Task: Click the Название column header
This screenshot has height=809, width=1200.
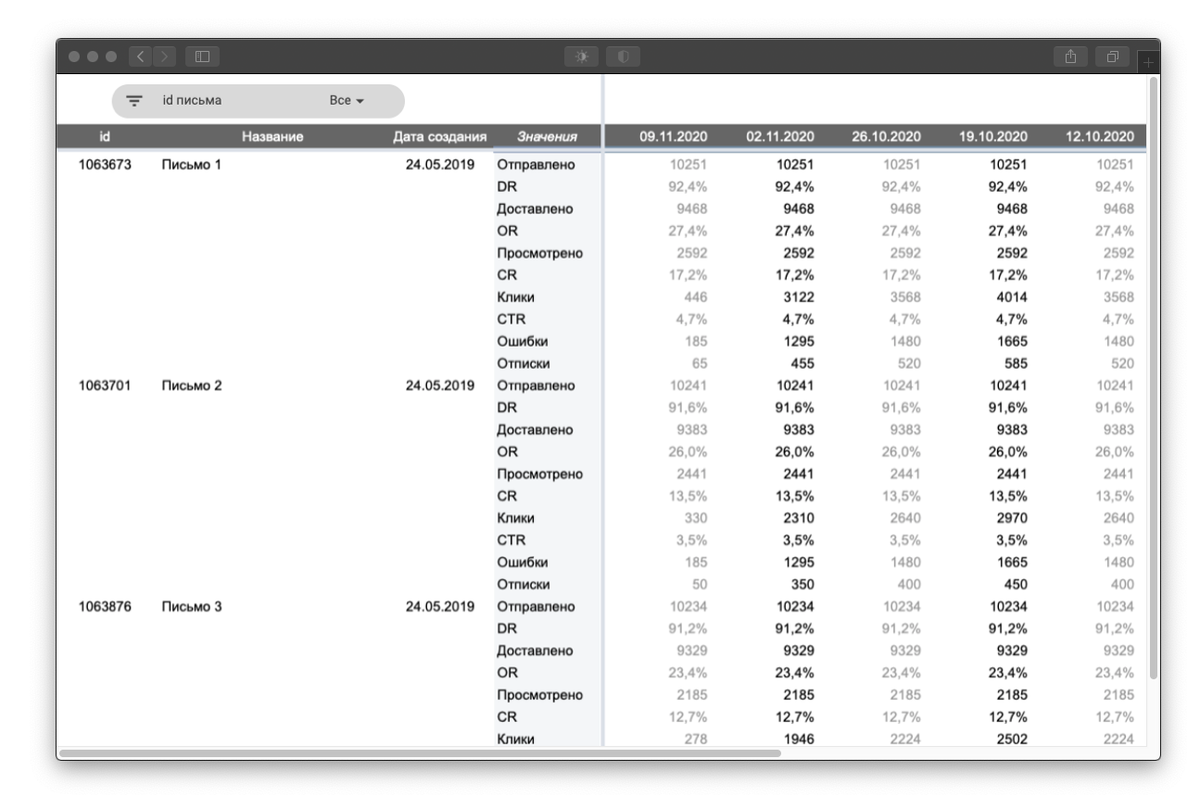Action: pos(272,136)
